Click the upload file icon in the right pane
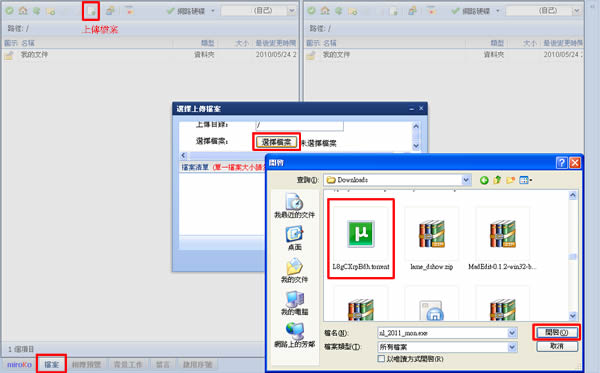Image resolution: width=600 pixels, height=373 pixels. [393, 11]
